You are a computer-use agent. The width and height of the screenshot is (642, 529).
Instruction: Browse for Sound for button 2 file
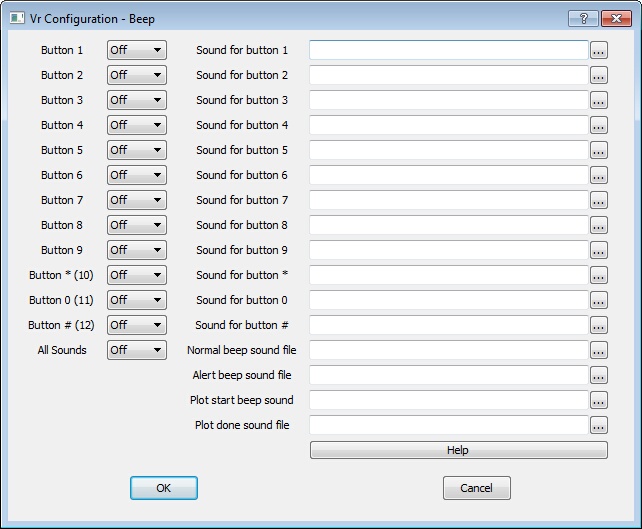[599, 75]
